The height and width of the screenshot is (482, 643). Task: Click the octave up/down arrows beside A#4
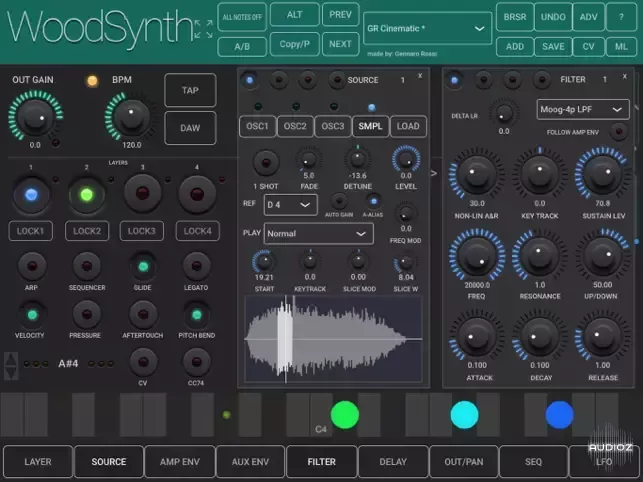point(11,365)
